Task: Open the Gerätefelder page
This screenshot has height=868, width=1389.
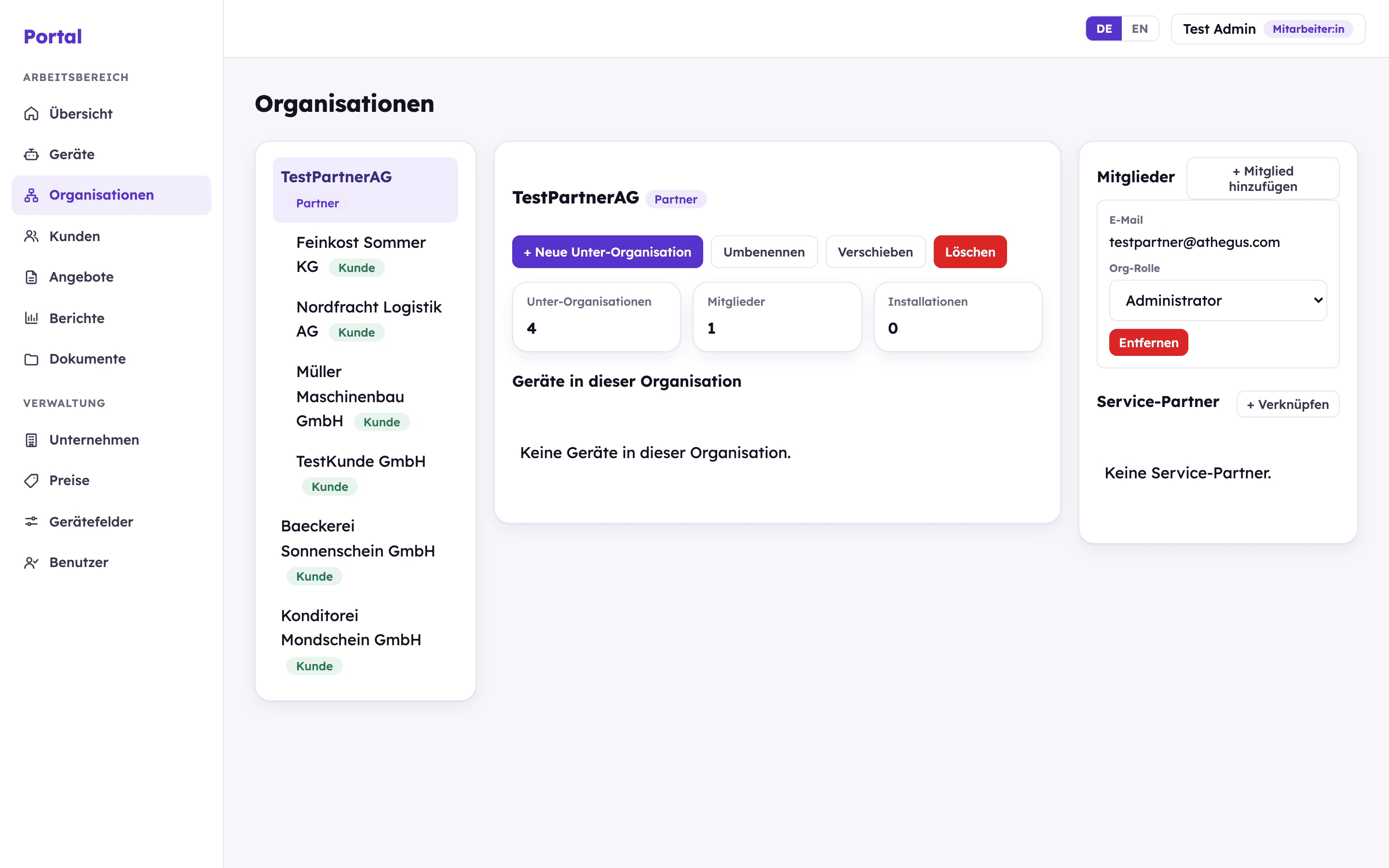Action: tap(111, 521)
